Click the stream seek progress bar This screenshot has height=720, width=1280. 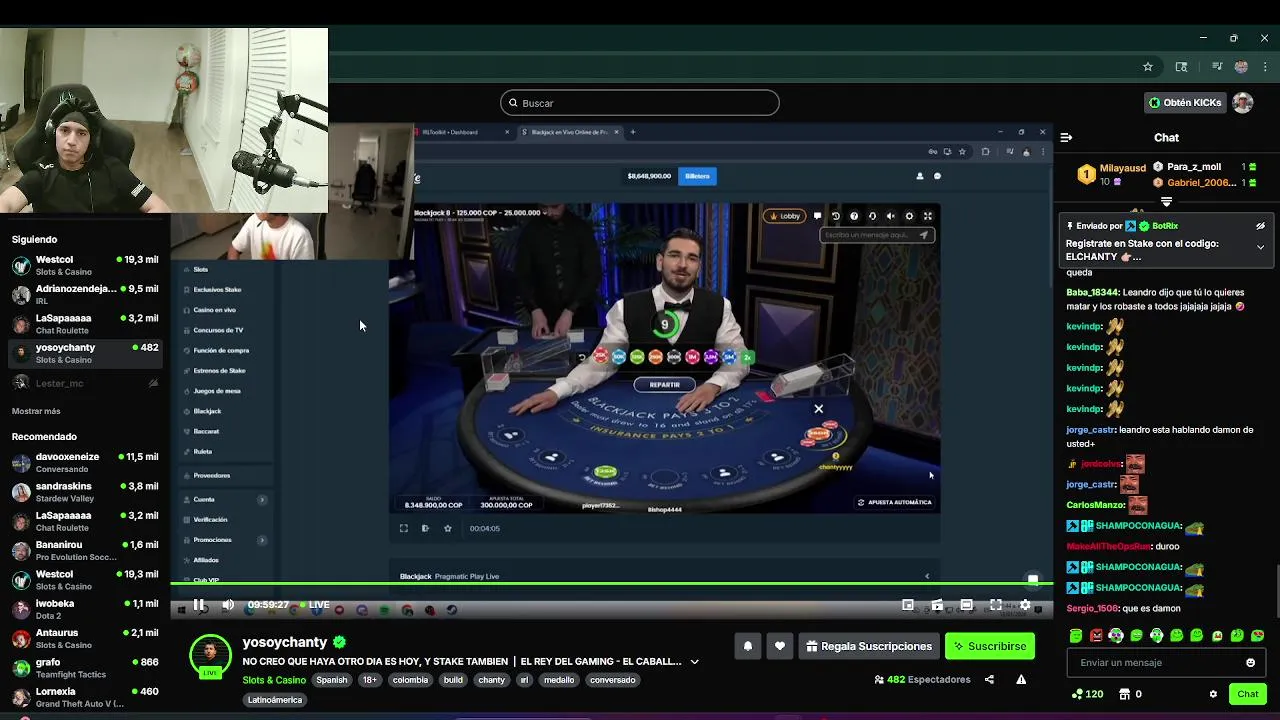(611, 584)
